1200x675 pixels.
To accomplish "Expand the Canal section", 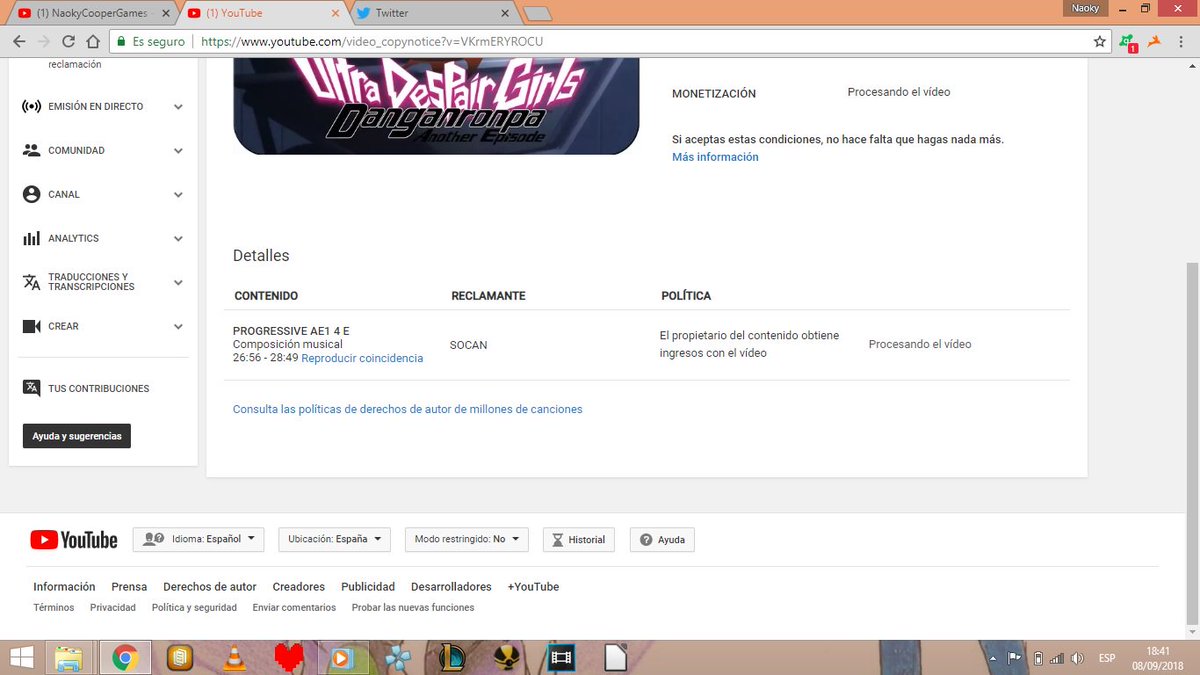I will click(x=178, y=194).
